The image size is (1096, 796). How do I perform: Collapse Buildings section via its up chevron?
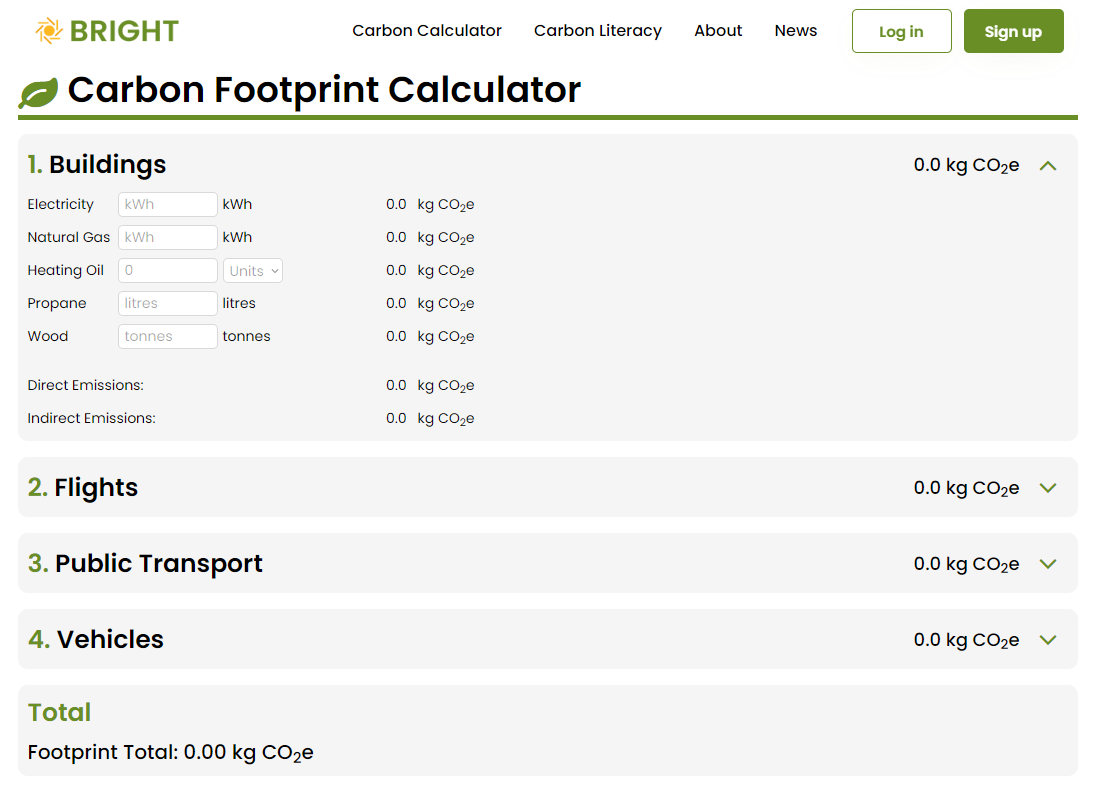tap(1047, 165)
